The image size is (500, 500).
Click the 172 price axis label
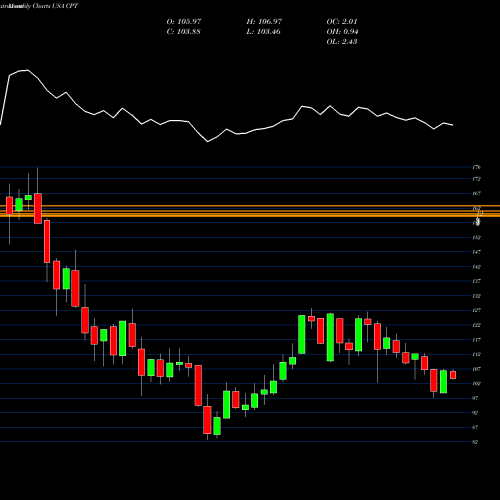coord(477,179)
